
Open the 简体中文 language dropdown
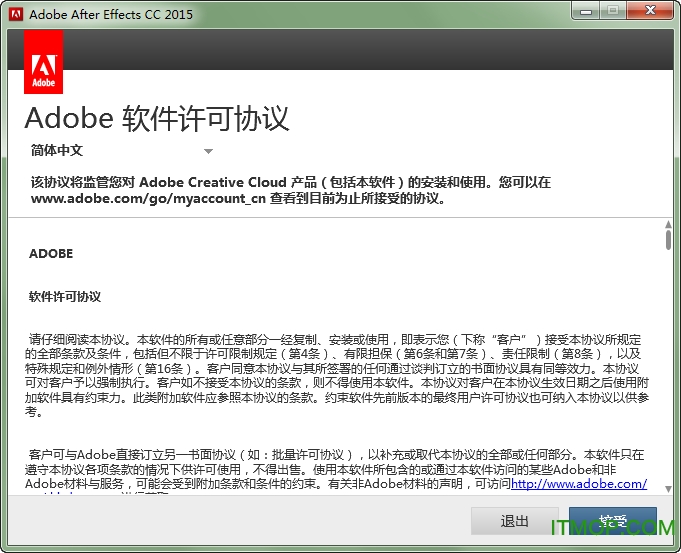tap(122, 151)
